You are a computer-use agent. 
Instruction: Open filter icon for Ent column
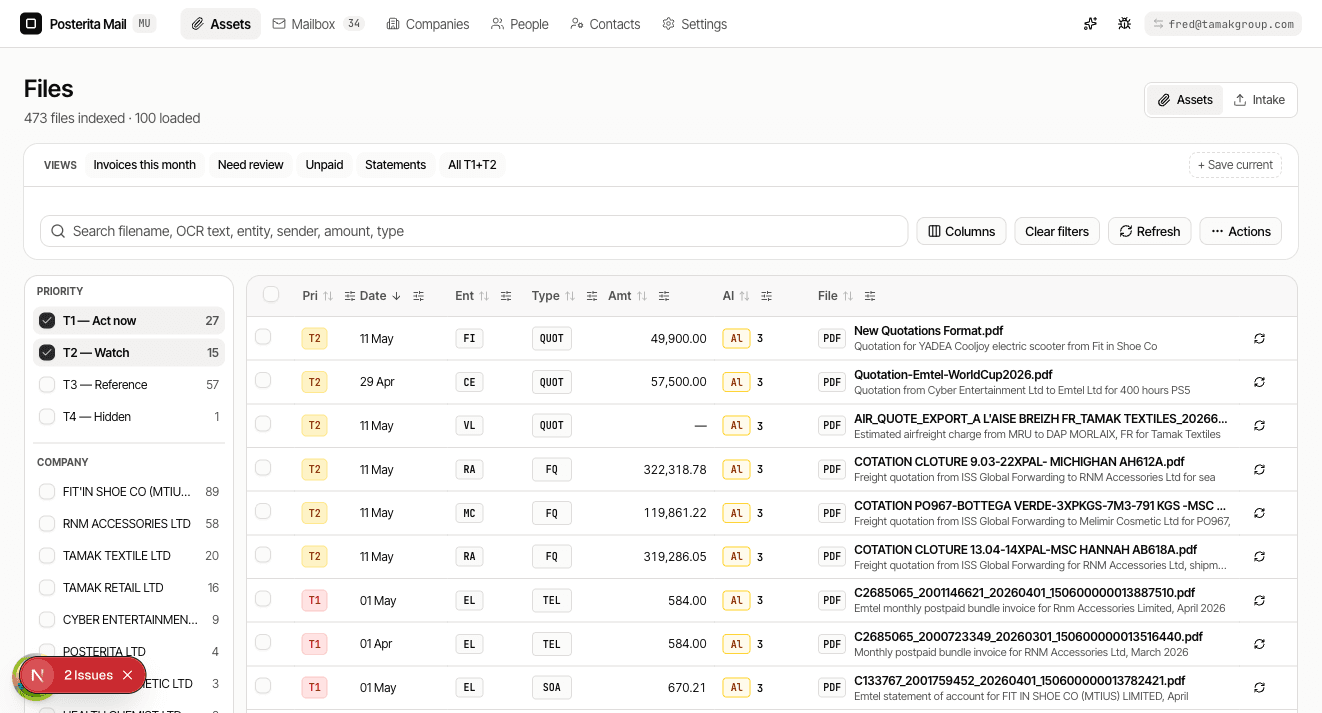[506, 296]
